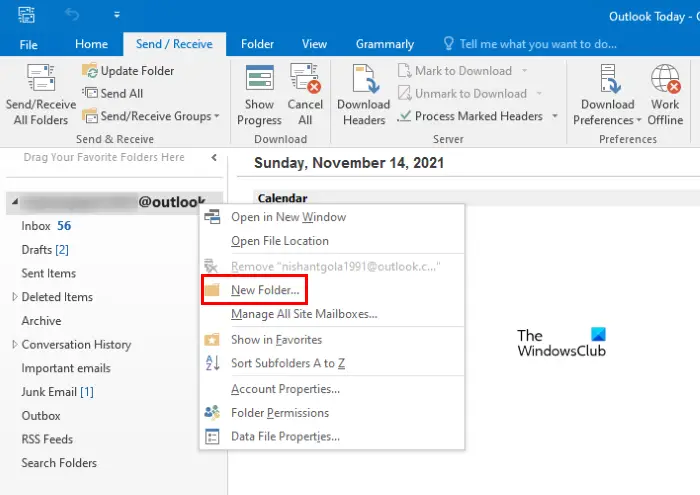This screenshot has width=700, height=495.
Task: Collapse the favorites pane with the chevron
Action: (213, 157)
